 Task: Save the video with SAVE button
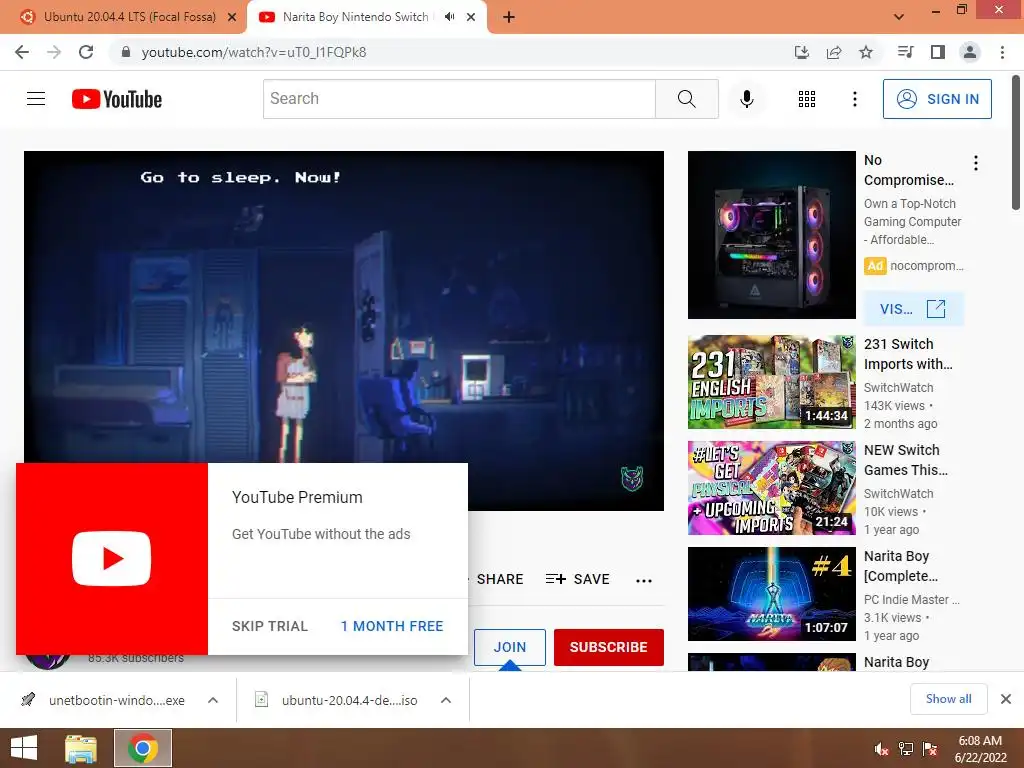click(x=577, y=579)
